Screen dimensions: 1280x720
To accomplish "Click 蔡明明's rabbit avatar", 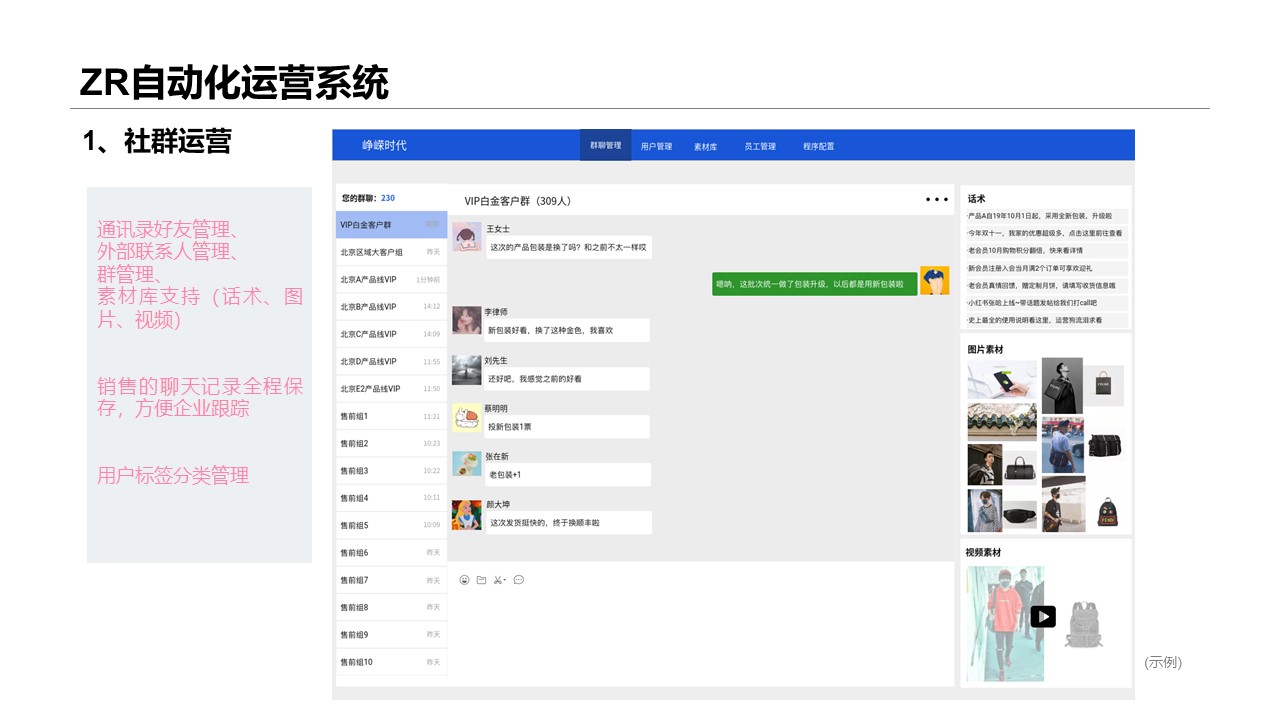I will coord(466,418).
